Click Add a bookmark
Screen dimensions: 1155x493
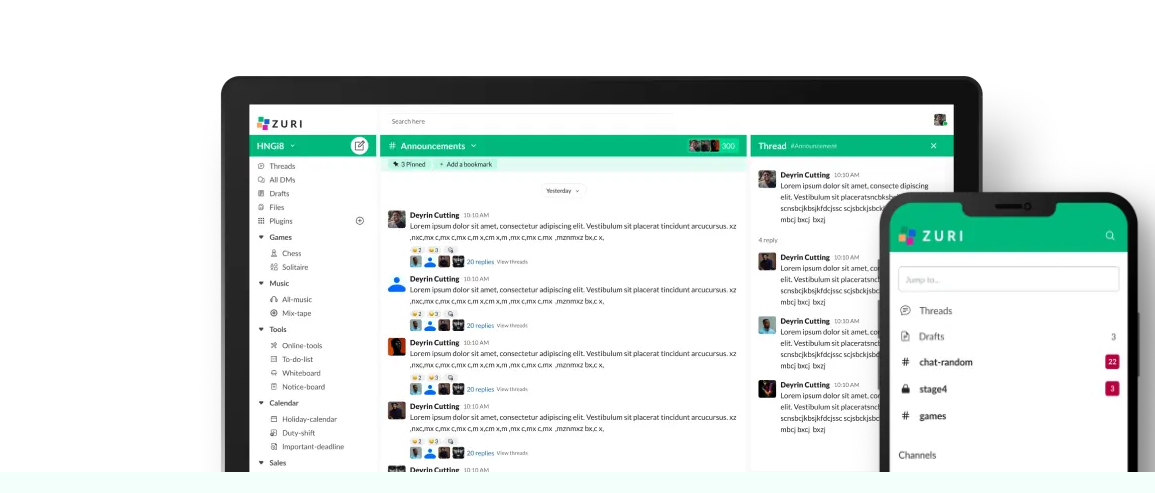[x=465, y=164]
